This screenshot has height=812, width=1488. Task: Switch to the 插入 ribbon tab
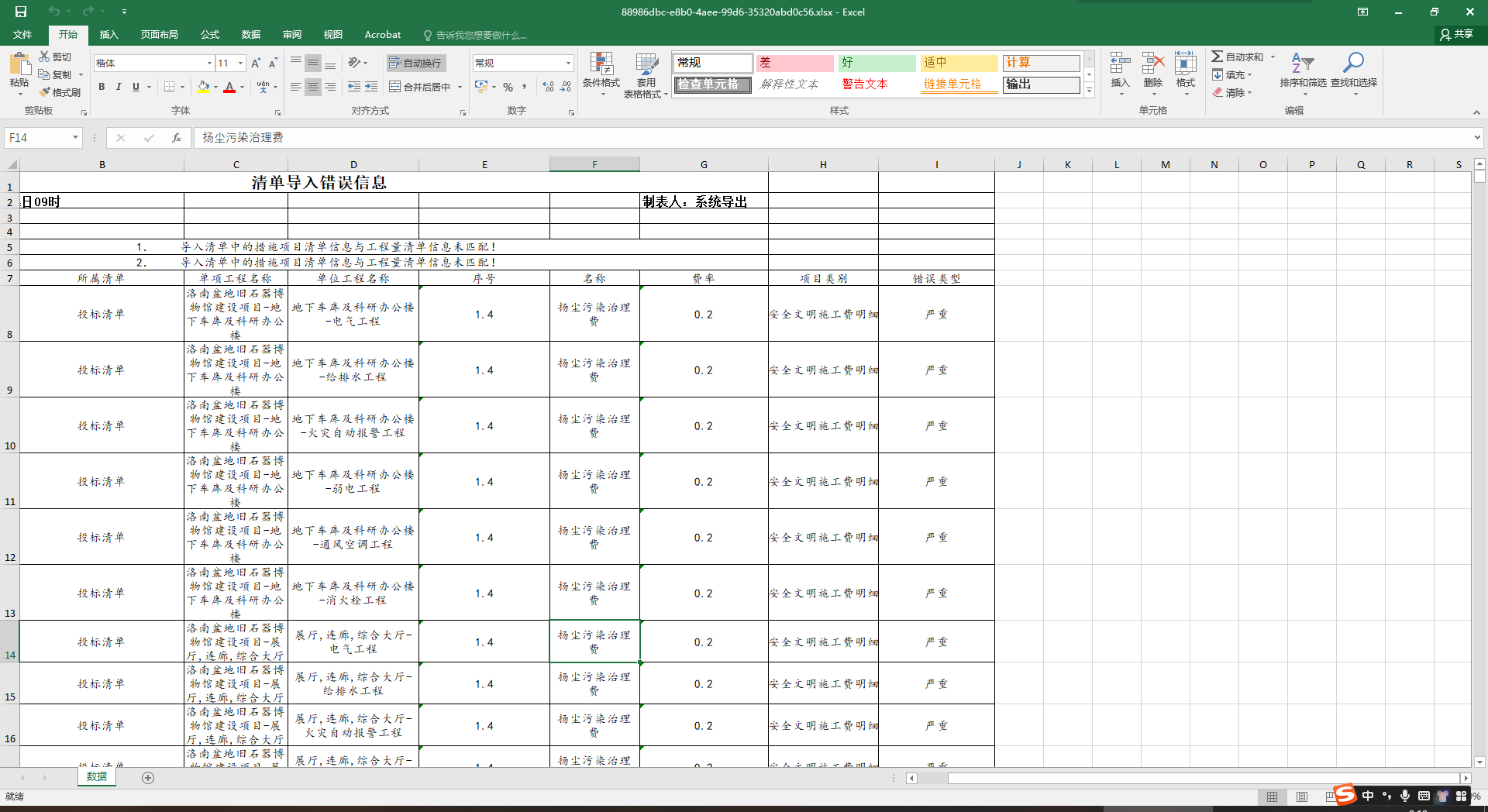point(108,35)
